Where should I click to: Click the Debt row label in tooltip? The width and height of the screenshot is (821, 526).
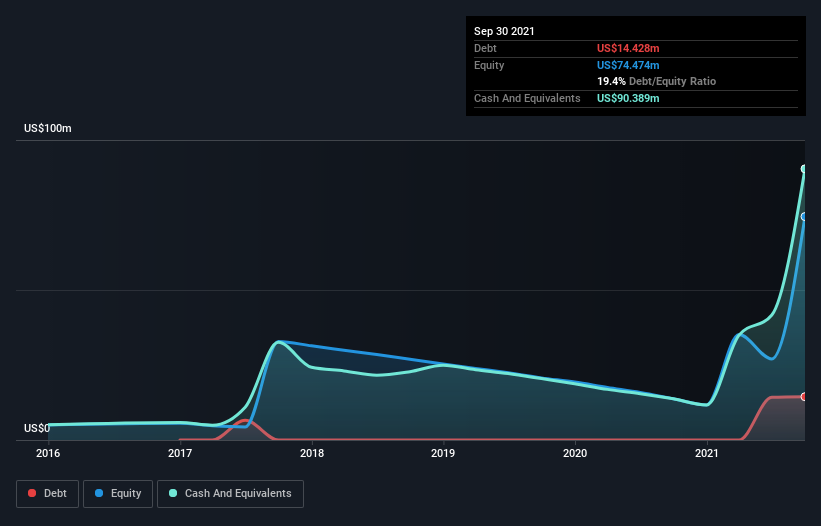[x=485, y=48]
